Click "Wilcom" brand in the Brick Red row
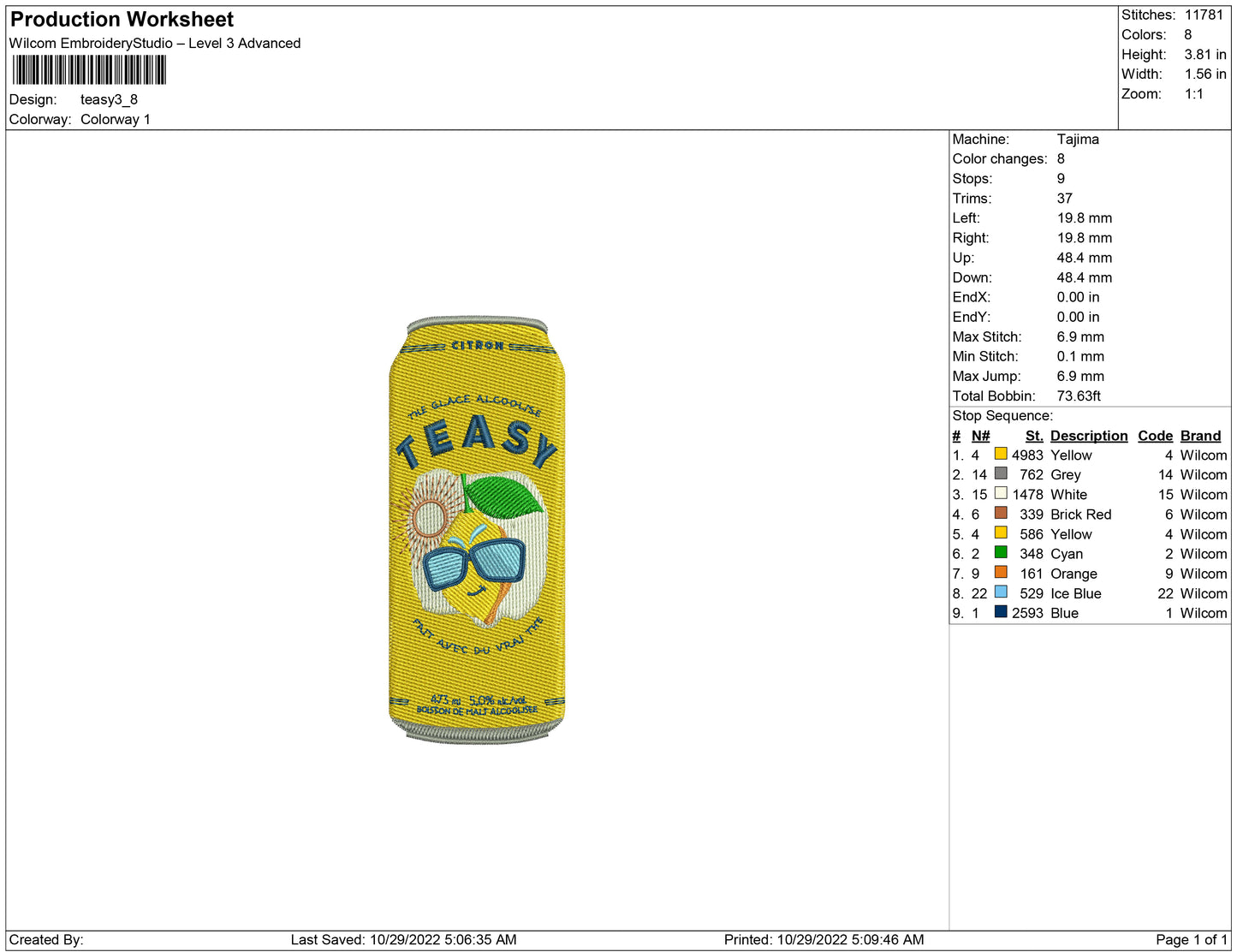 coord(1204,514)
